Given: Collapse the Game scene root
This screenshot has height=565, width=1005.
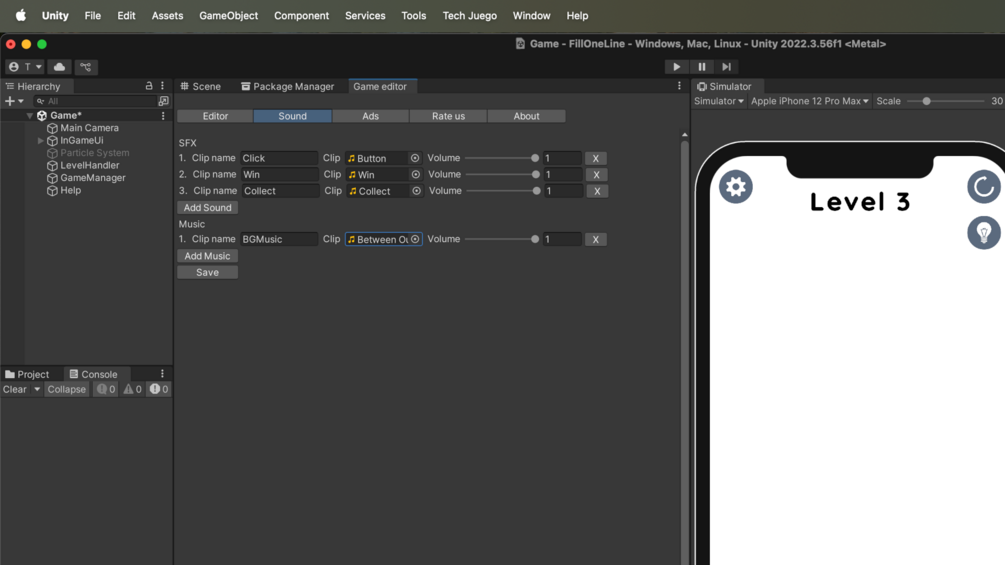Looking at the screenshot, I should tap(29, 115).
